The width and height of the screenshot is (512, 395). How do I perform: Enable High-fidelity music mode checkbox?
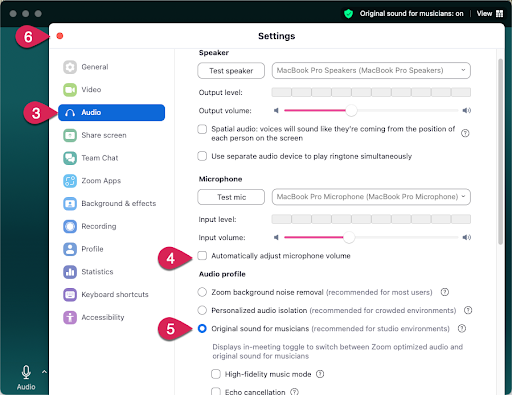(x=216, y=374)
